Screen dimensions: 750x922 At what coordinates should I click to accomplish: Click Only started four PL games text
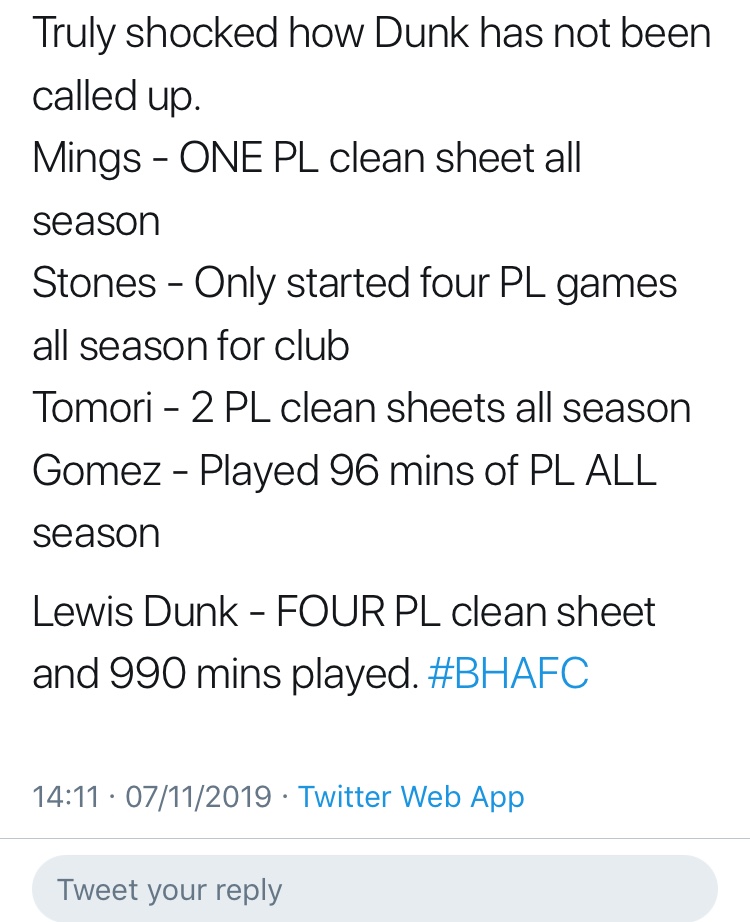coord(436,284)
